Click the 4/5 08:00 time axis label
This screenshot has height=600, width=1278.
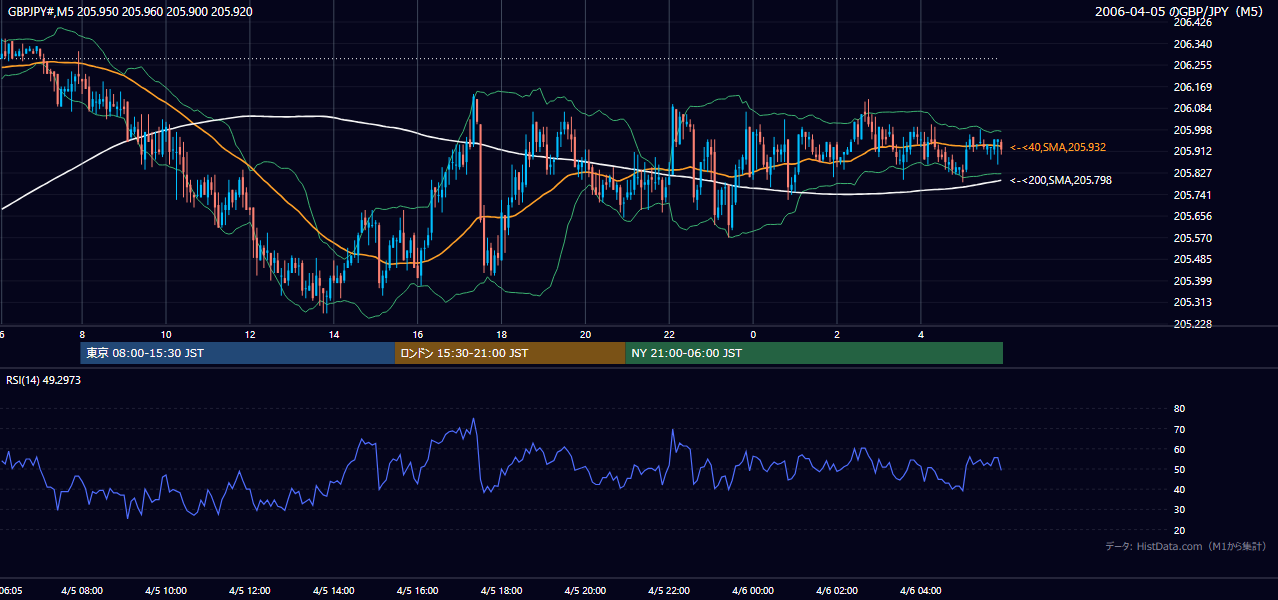81,591
